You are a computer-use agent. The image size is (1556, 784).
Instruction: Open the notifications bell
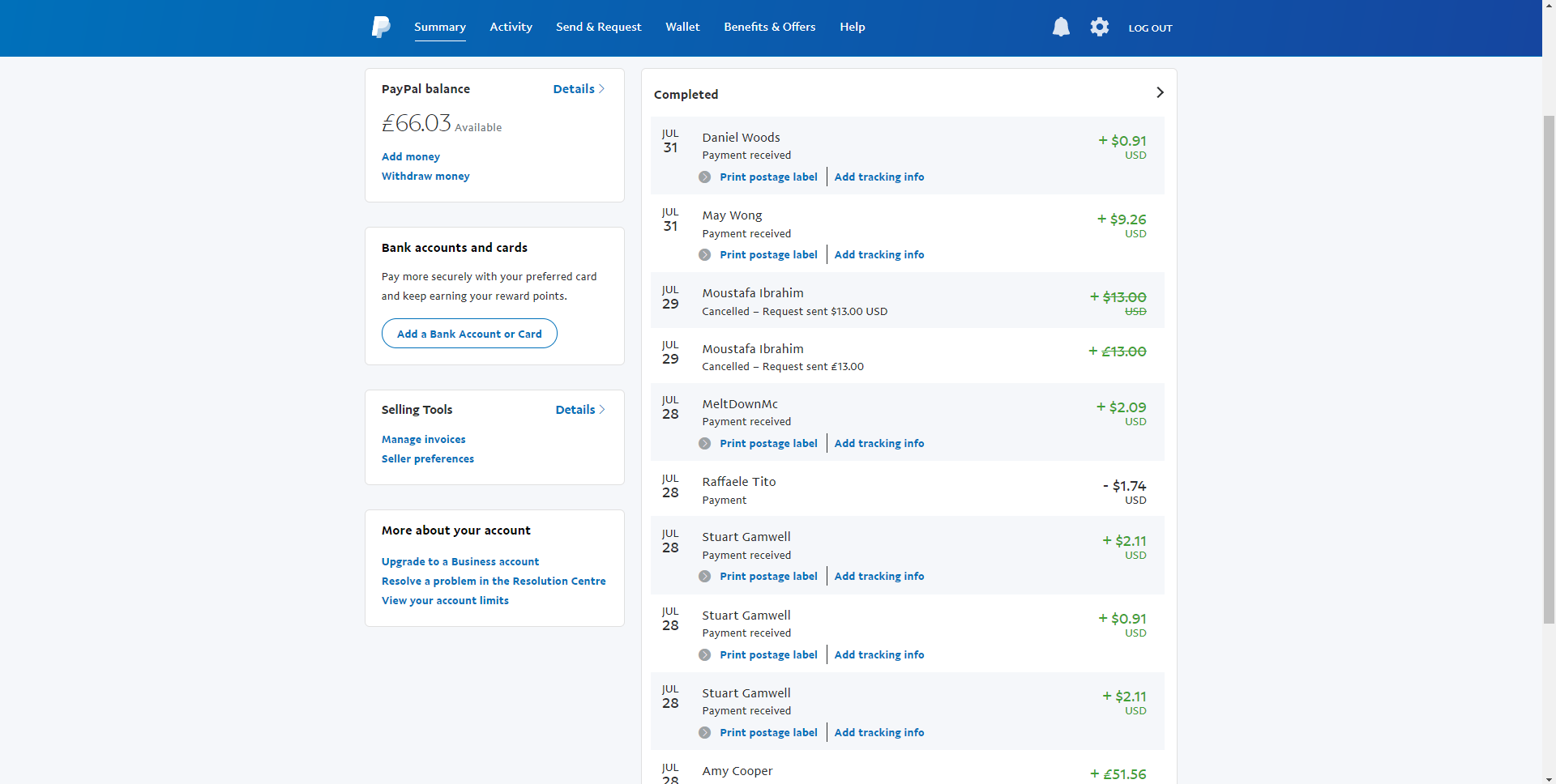coord(1061,28)
